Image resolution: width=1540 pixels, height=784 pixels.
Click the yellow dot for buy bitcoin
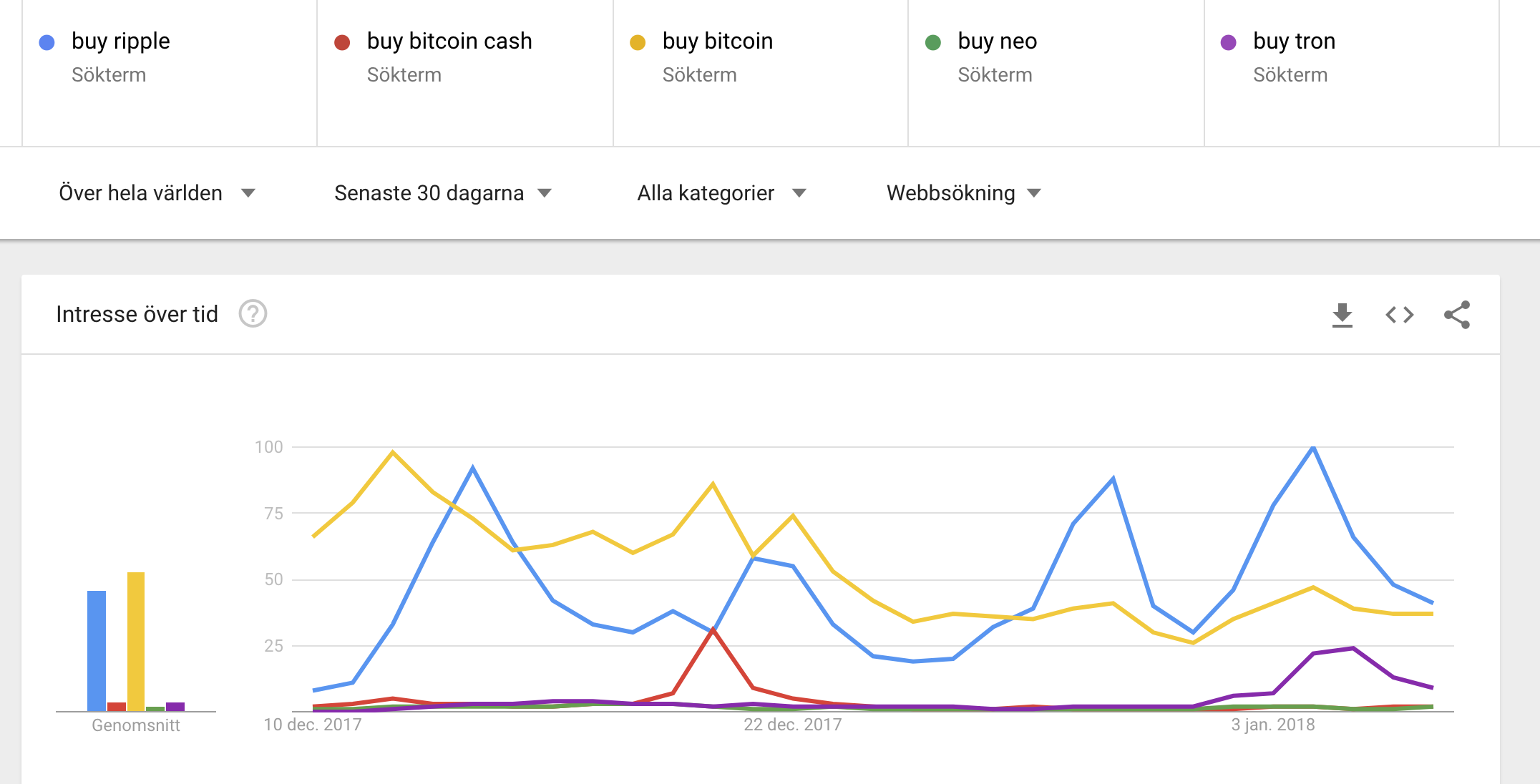coord(638,43)
